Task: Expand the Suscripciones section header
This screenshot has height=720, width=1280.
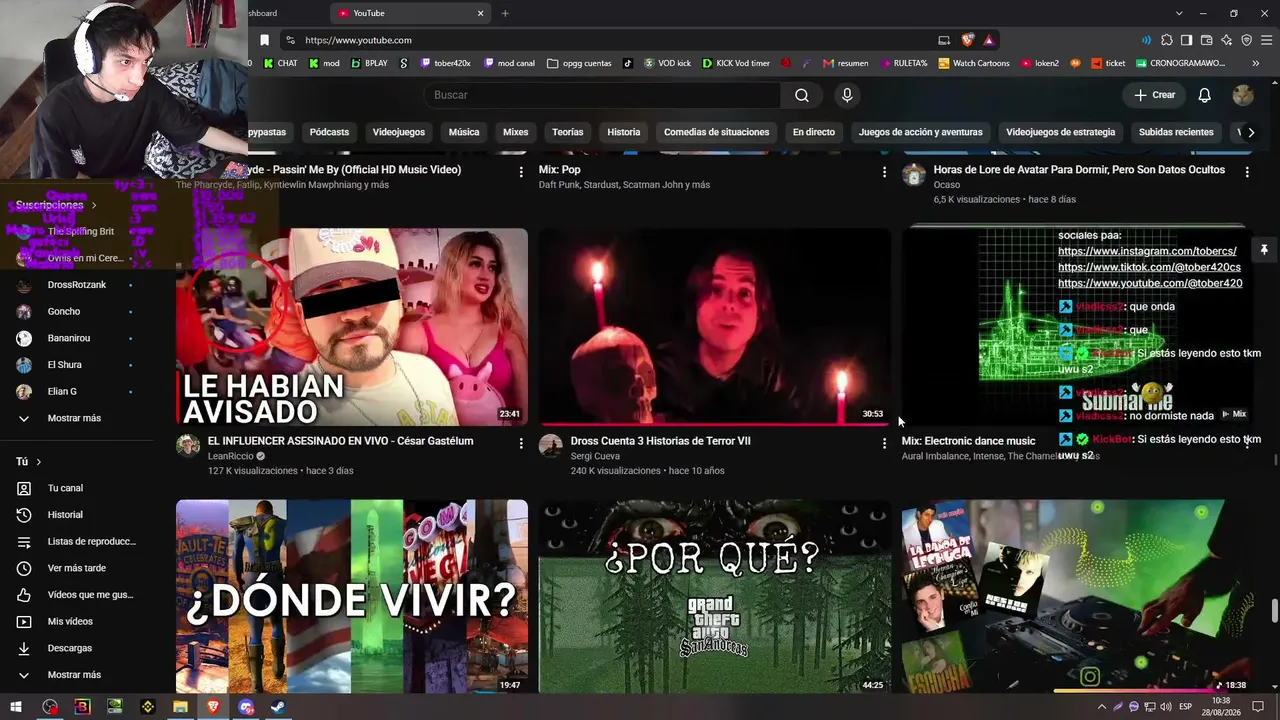Action: coord(56,205)
